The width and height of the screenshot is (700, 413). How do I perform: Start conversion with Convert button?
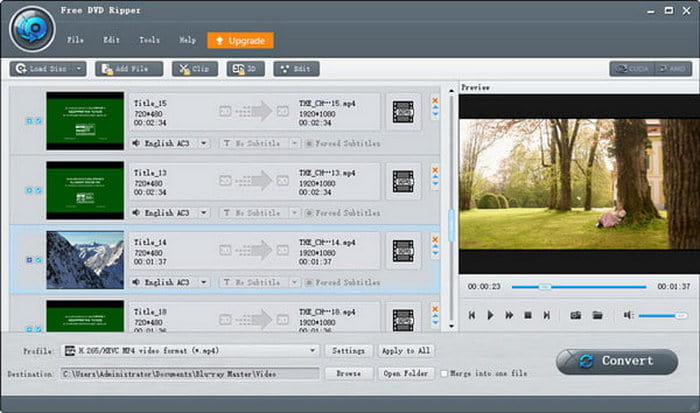(x=617, y=361)
